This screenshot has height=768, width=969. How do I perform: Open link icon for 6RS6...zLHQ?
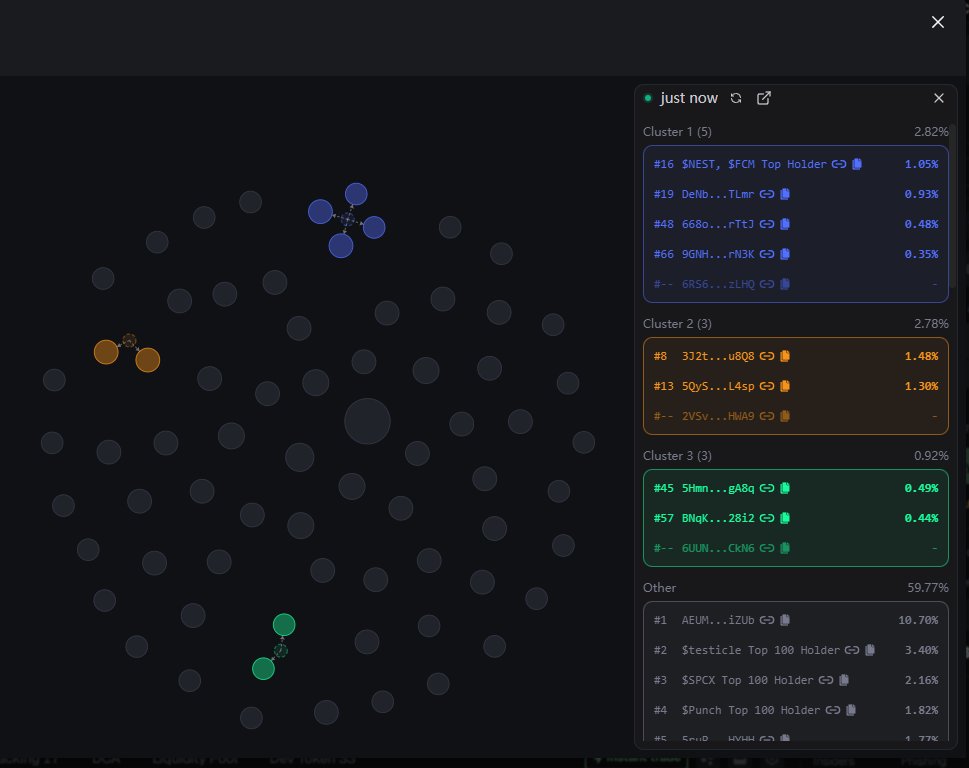coord(767,284)
